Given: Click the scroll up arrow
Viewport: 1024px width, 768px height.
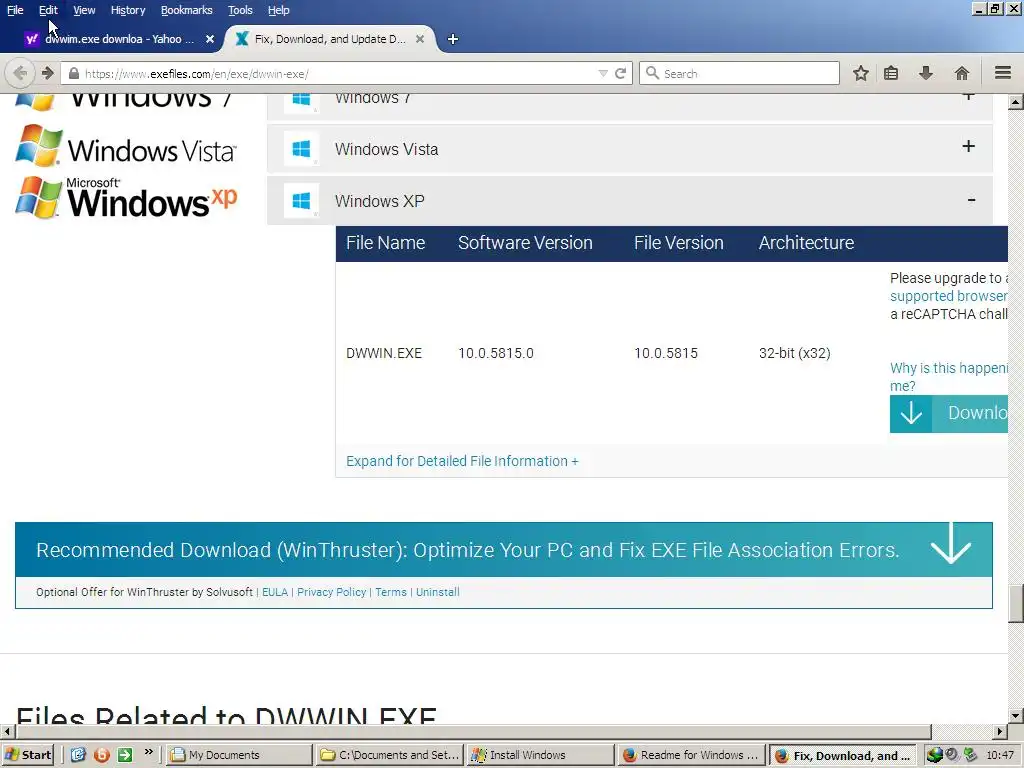Looking at the screenshot, I should [x=1016, y=102].
